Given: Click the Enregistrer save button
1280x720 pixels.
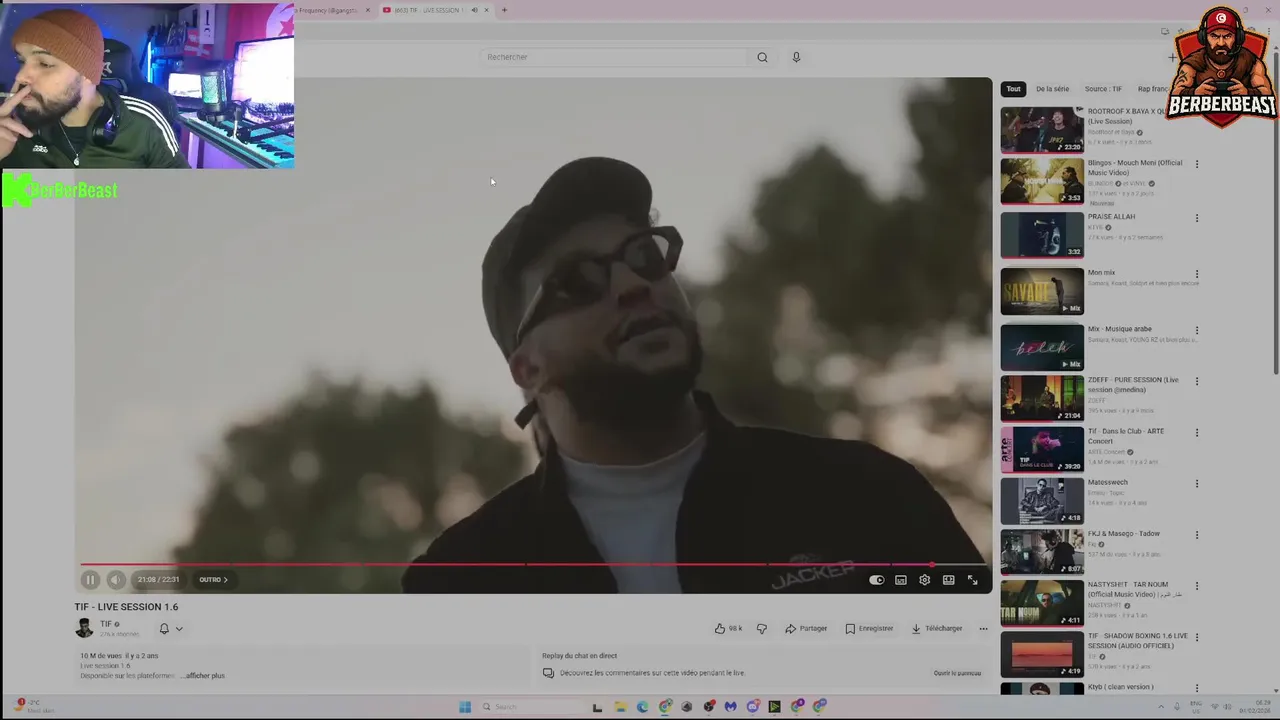Looking at the screenshot, I should 869,629.
